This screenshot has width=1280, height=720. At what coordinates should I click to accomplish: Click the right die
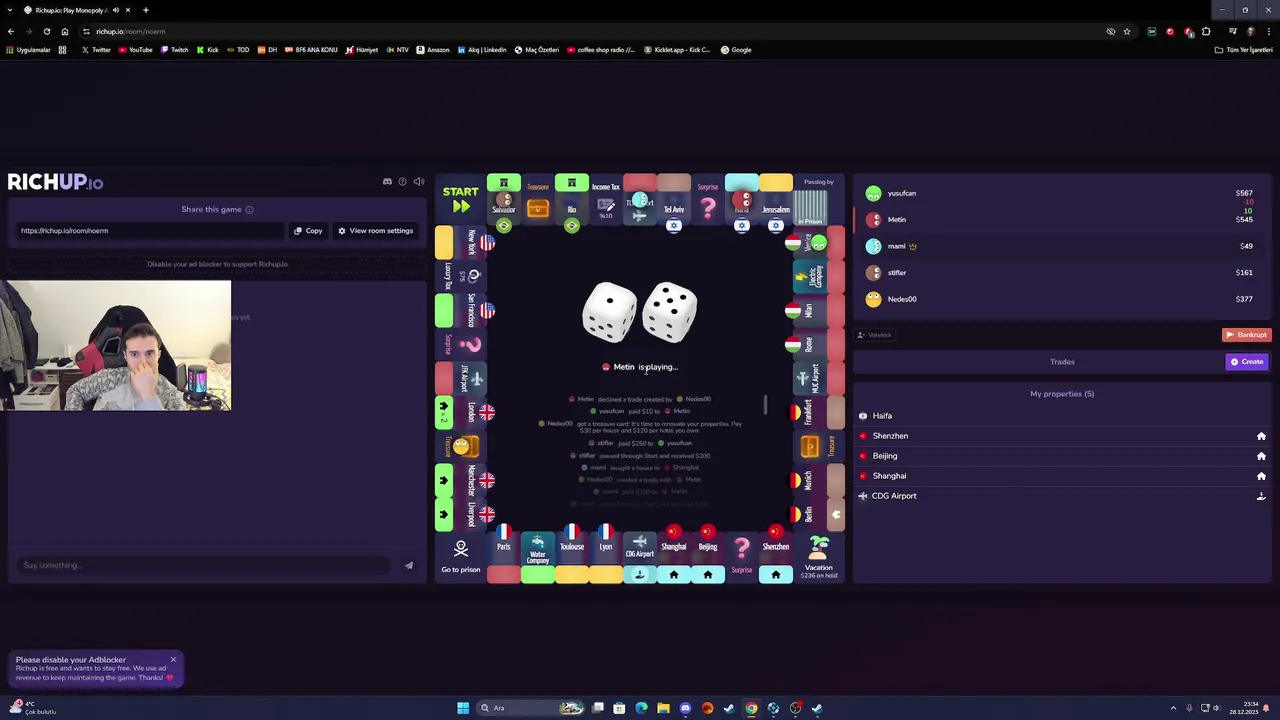(x=669, y=312)
